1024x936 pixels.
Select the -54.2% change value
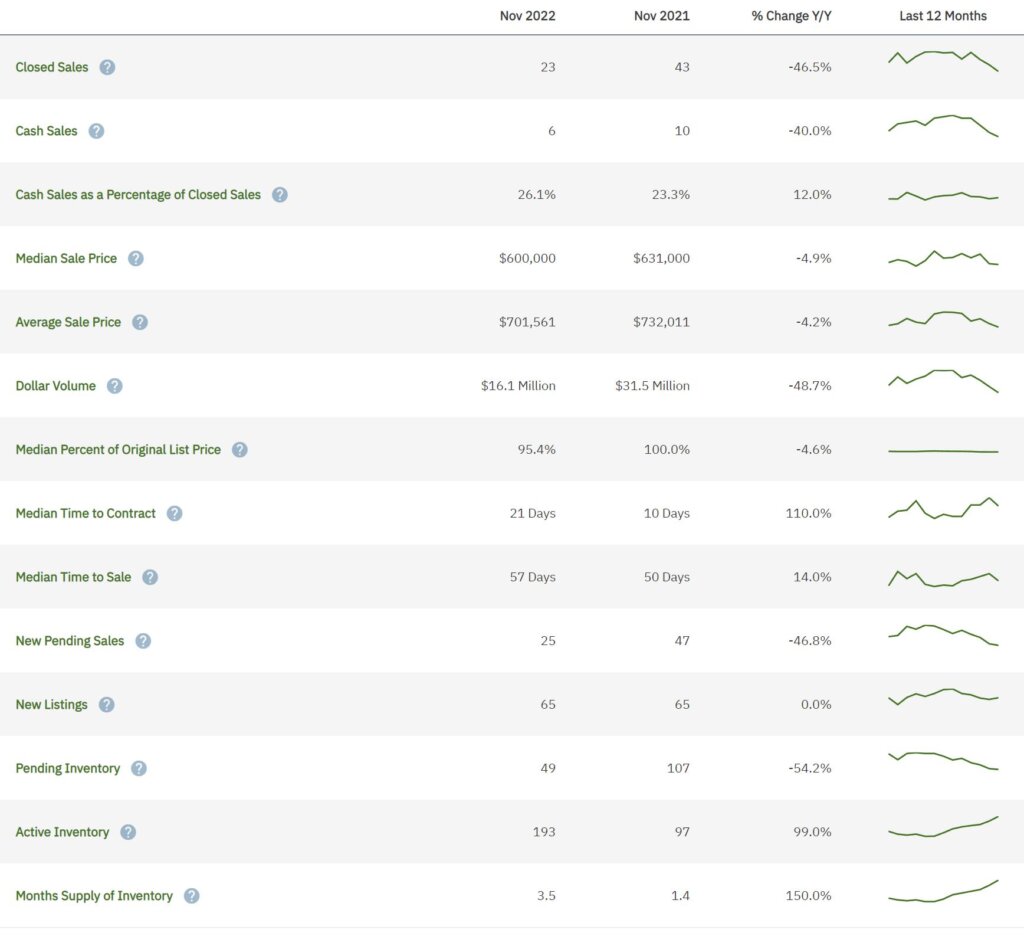point(810,768)
